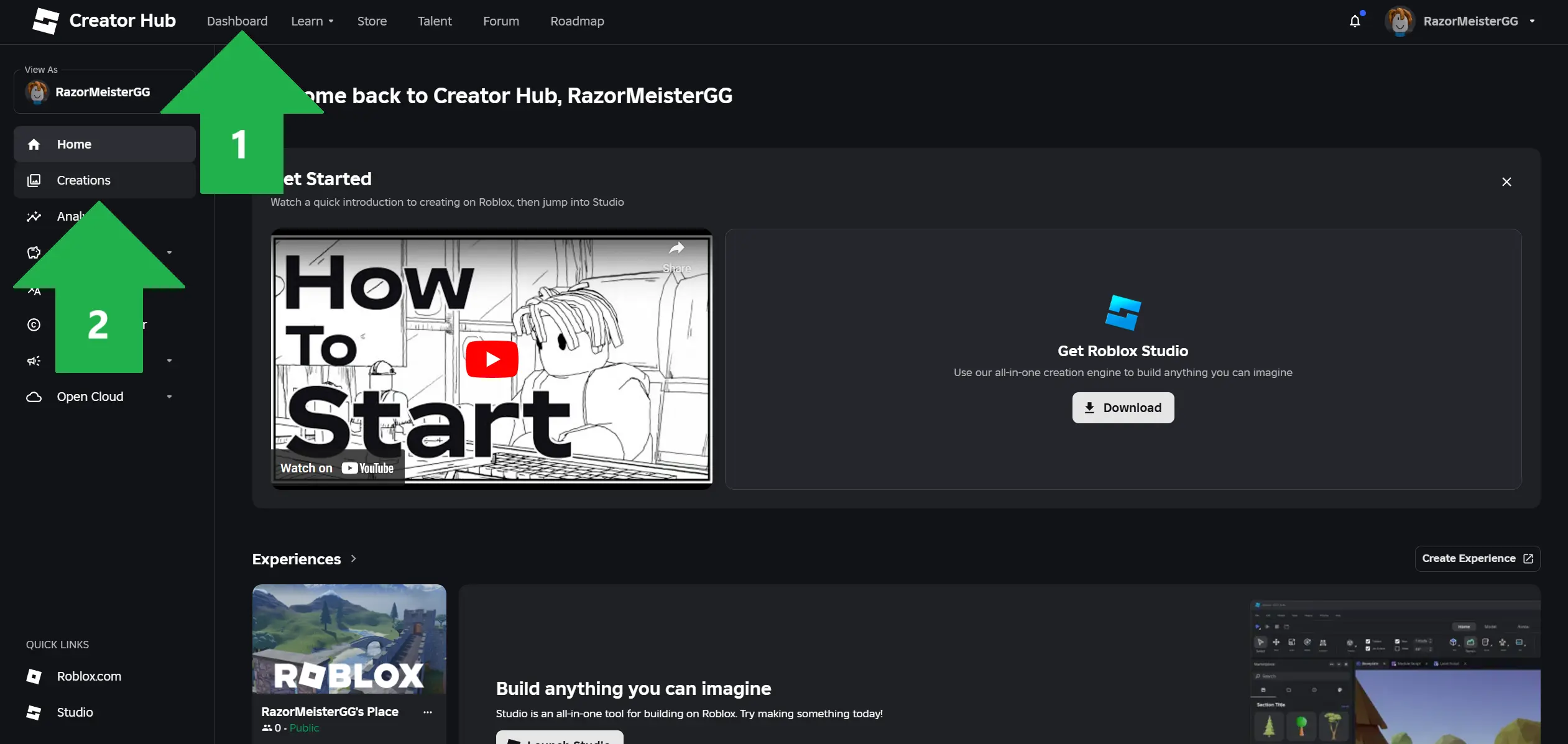Close the Get Started panel
This screenshot has height=744, width=1568.
click(x=1506, y=181)
